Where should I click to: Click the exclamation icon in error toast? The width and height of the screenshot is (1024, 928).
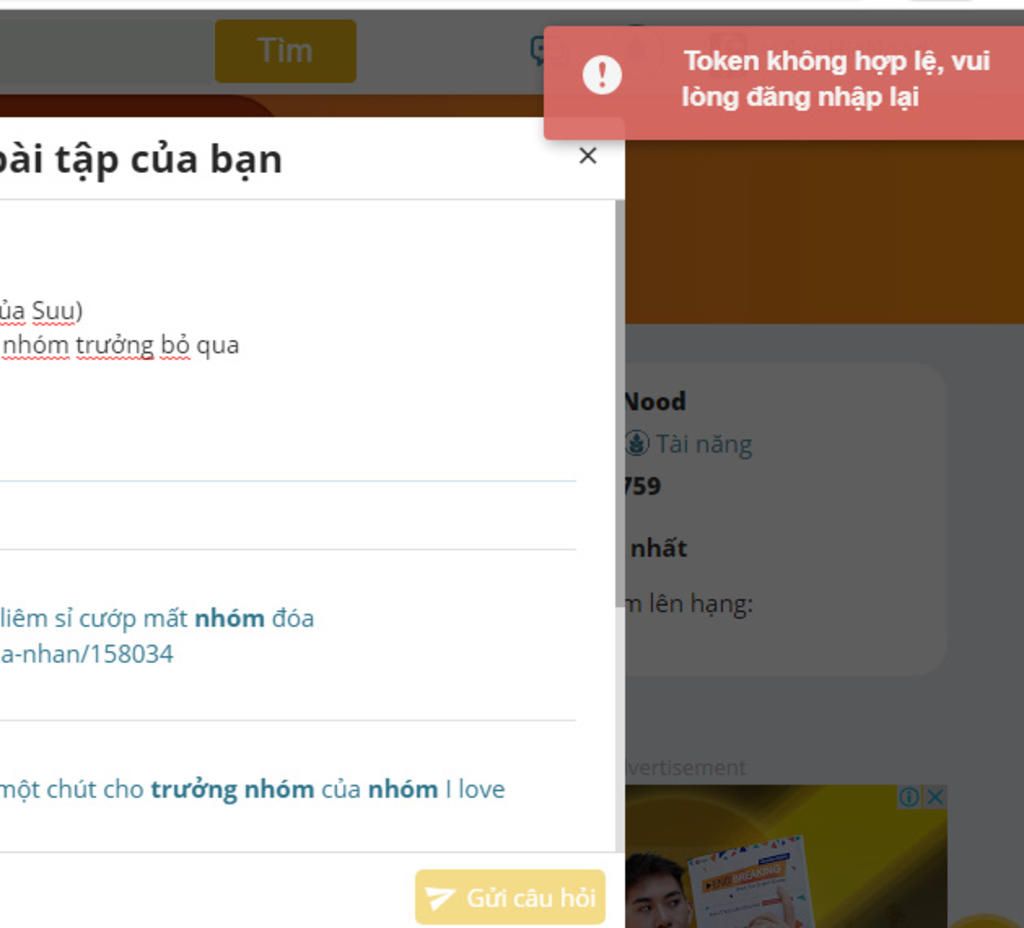pos(601,74)
